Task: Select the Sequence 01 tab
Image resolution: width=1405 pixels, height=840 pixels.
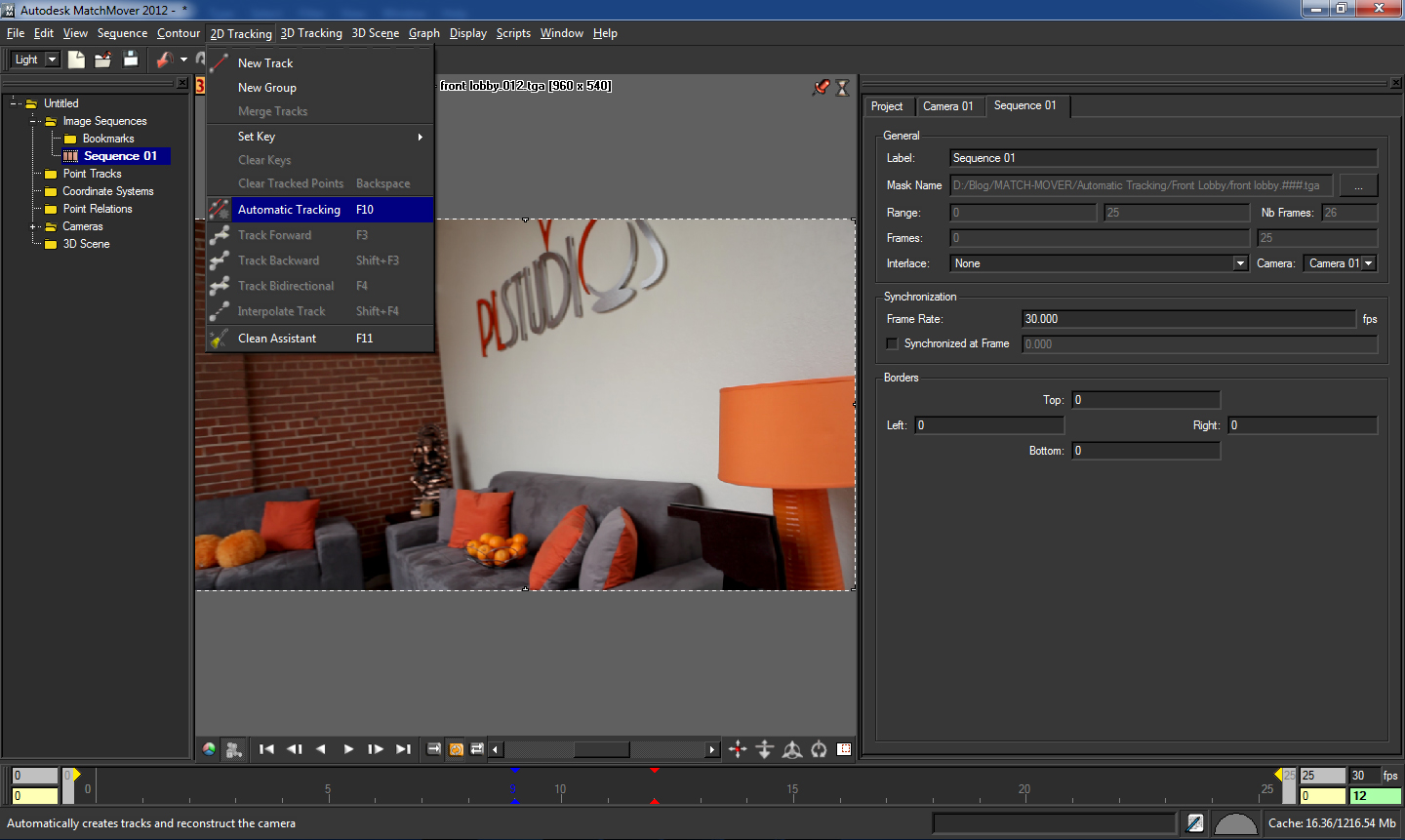Action: (1025, 105)
